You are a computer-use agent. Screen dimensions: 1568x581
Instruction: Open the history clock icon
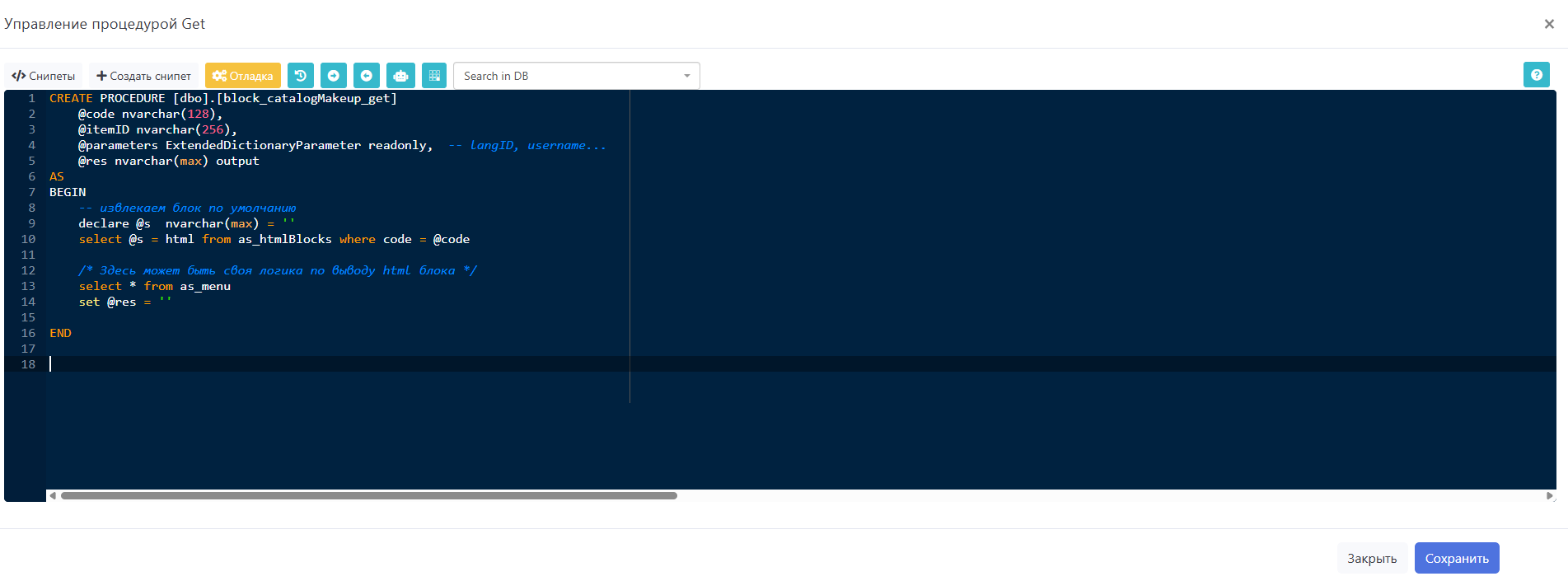click(301, 76)
